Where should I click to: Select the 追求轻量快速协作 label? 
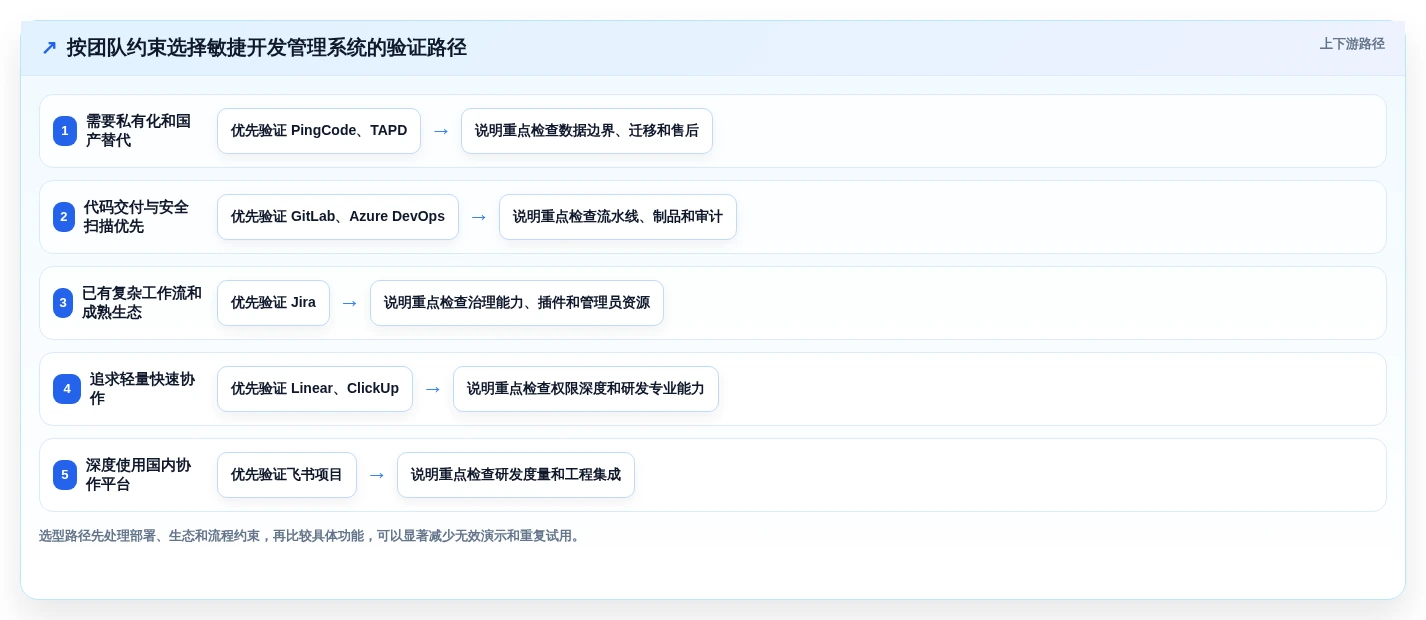click(x=142, y=389)
